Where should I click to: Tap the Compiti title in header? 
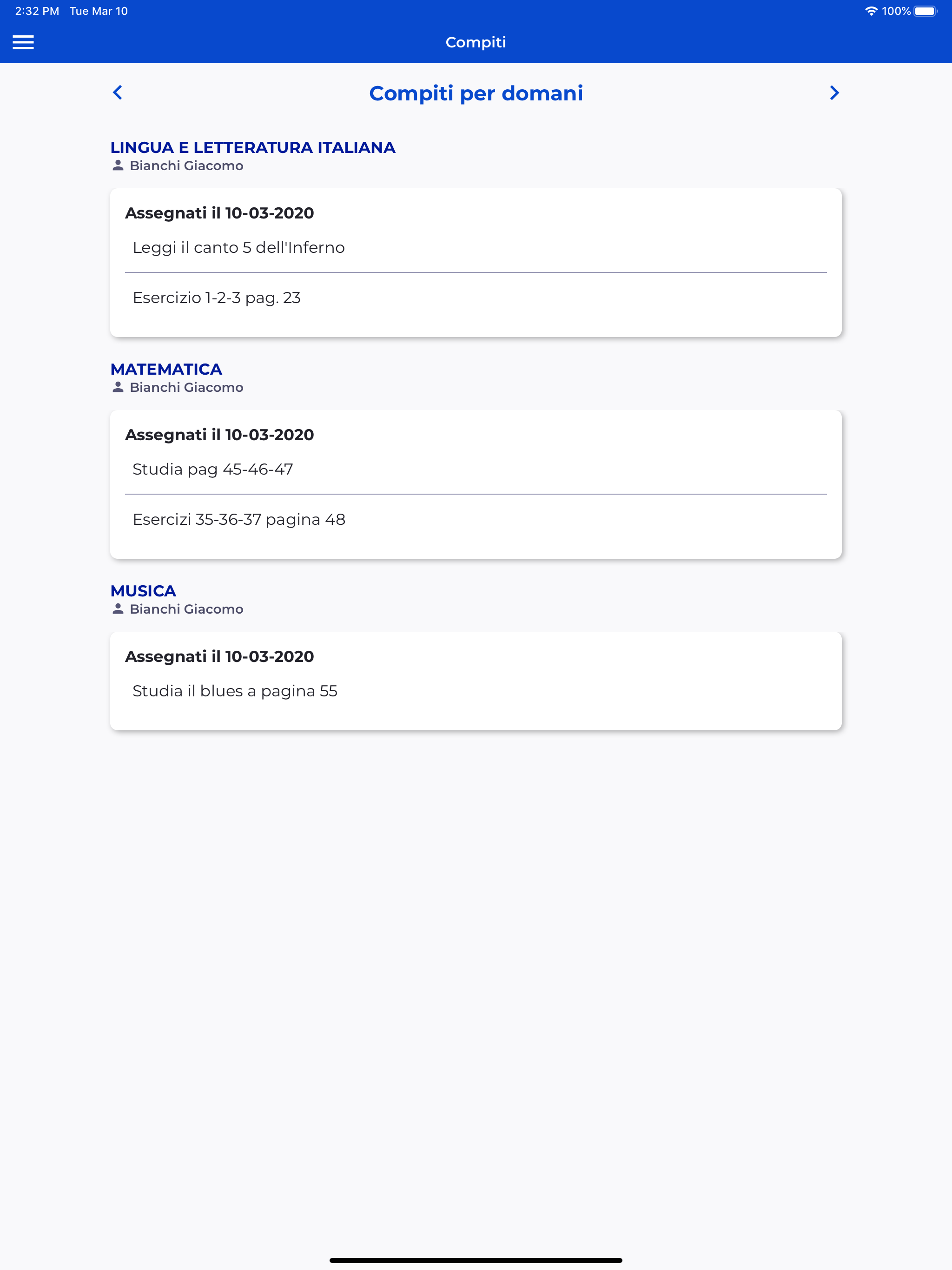[476, 42]
